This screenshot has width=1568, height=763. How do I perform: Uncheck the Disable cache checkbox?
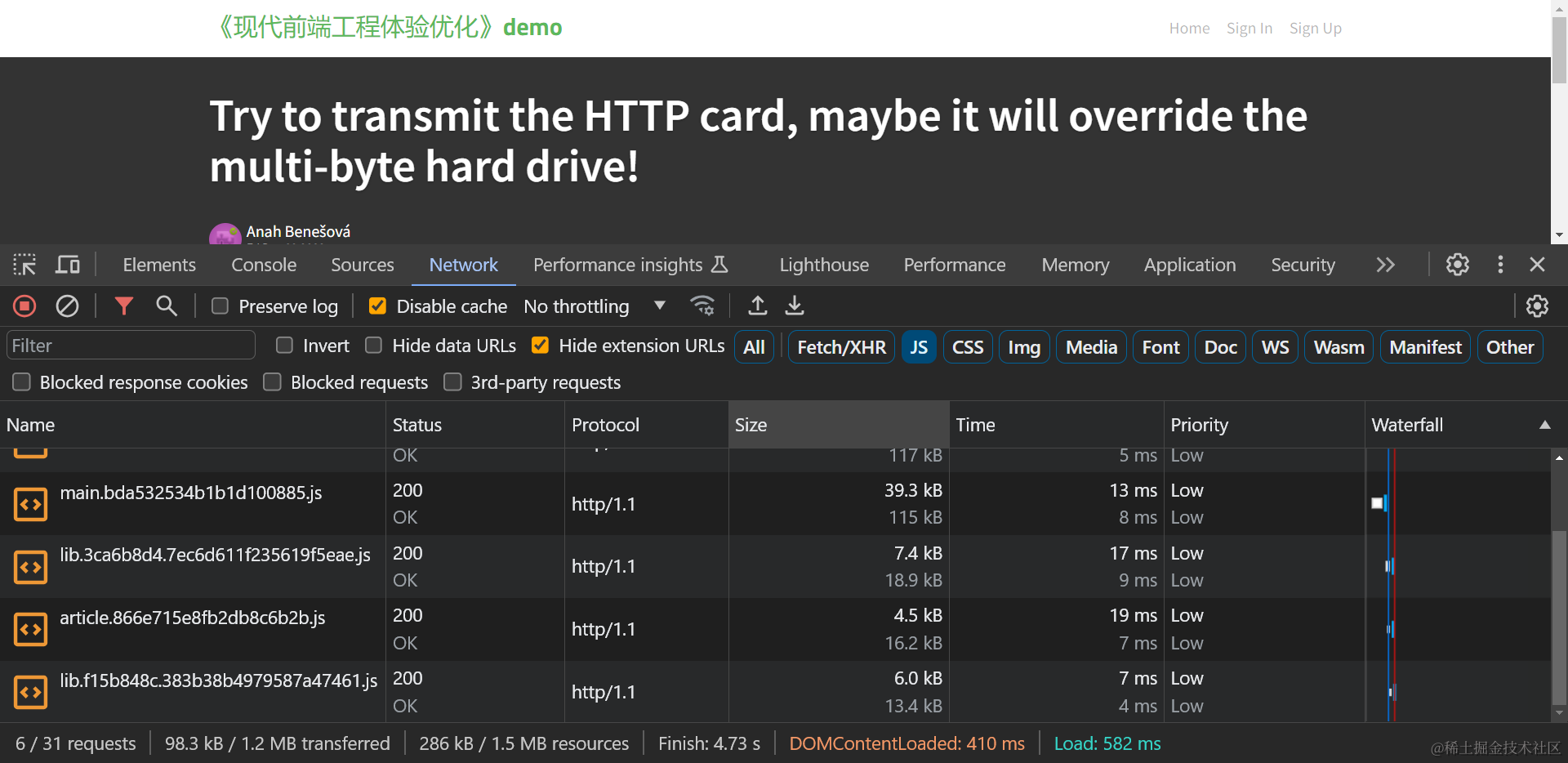tap(377, 306)
